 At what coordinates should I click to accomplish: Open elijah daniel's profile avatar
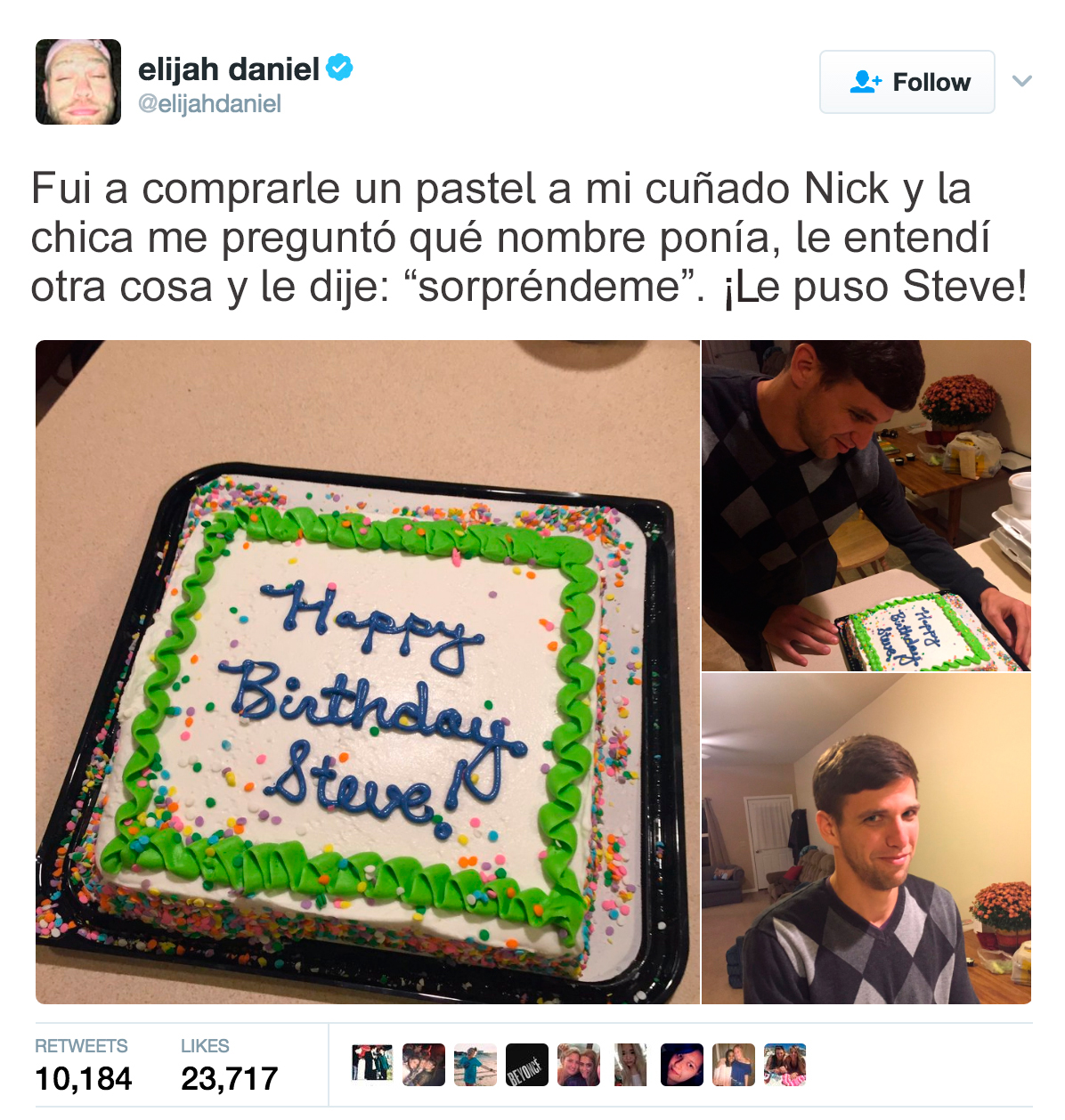(x=78, y=82)
